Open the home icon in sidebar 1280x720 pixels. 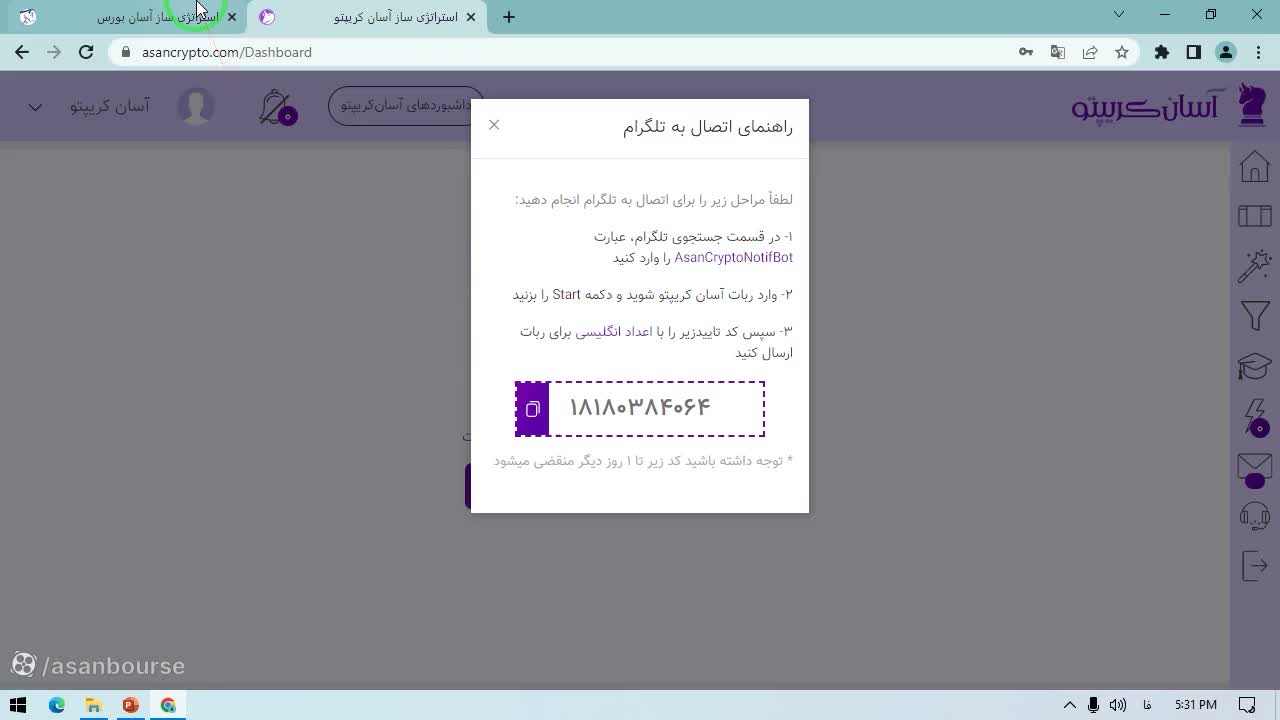click(x=1254, y=167)
